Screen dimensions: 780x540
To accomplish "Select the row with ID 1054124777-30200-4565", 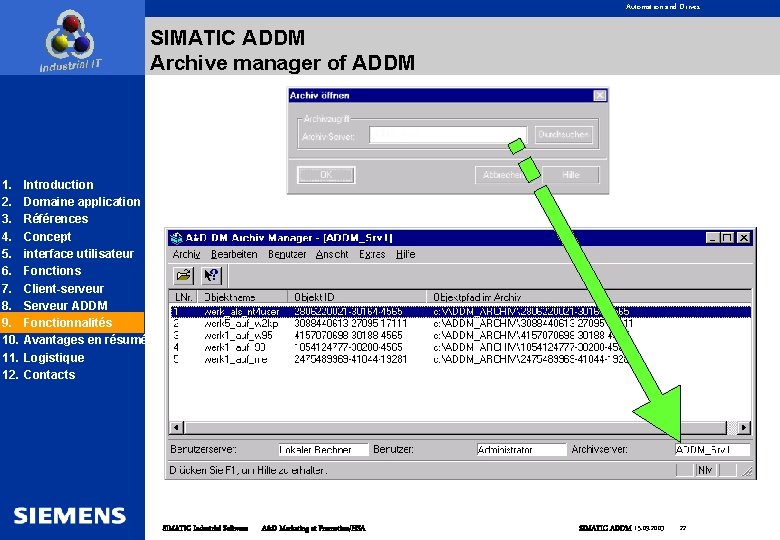I will pyautogui.click(x=460, y=348).
